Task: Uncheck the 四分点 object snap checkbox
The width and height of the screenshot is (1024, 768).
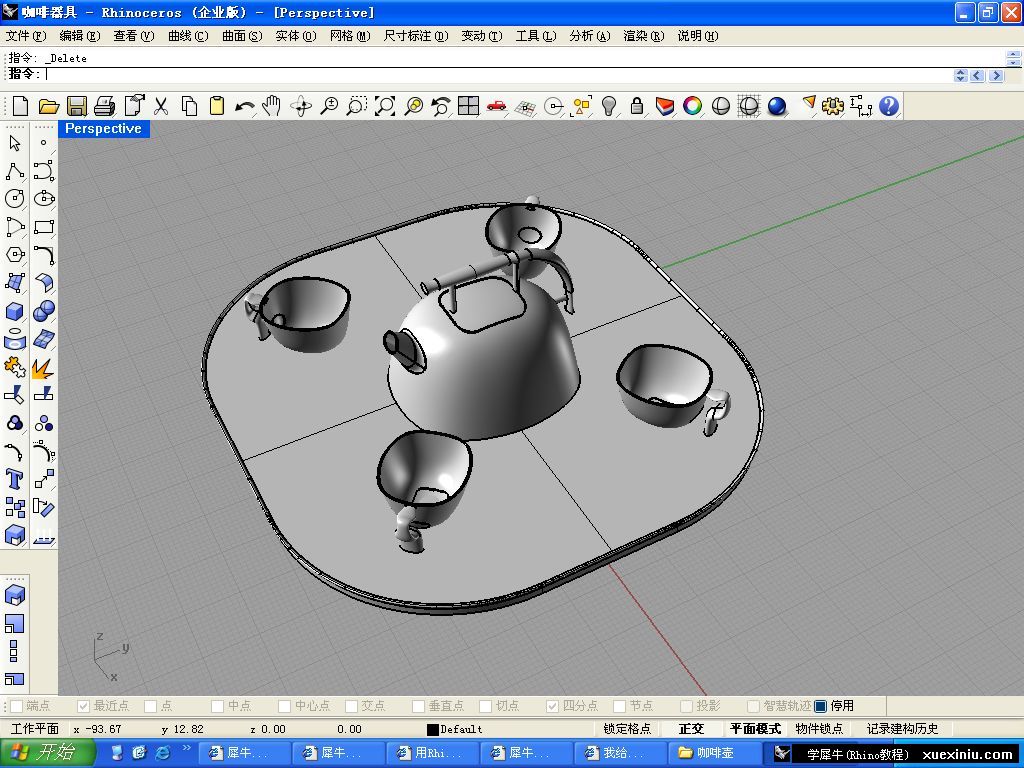Action: pyautogui.click(x=552, y=706)
